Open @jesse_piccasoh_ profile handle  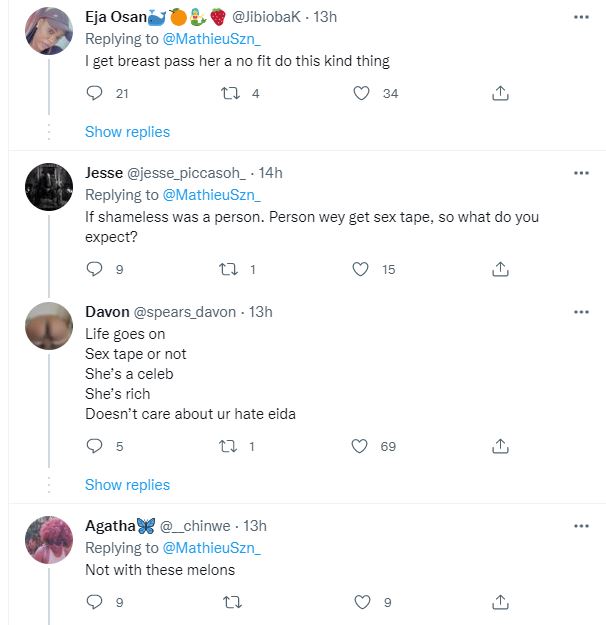pos(187,173)
